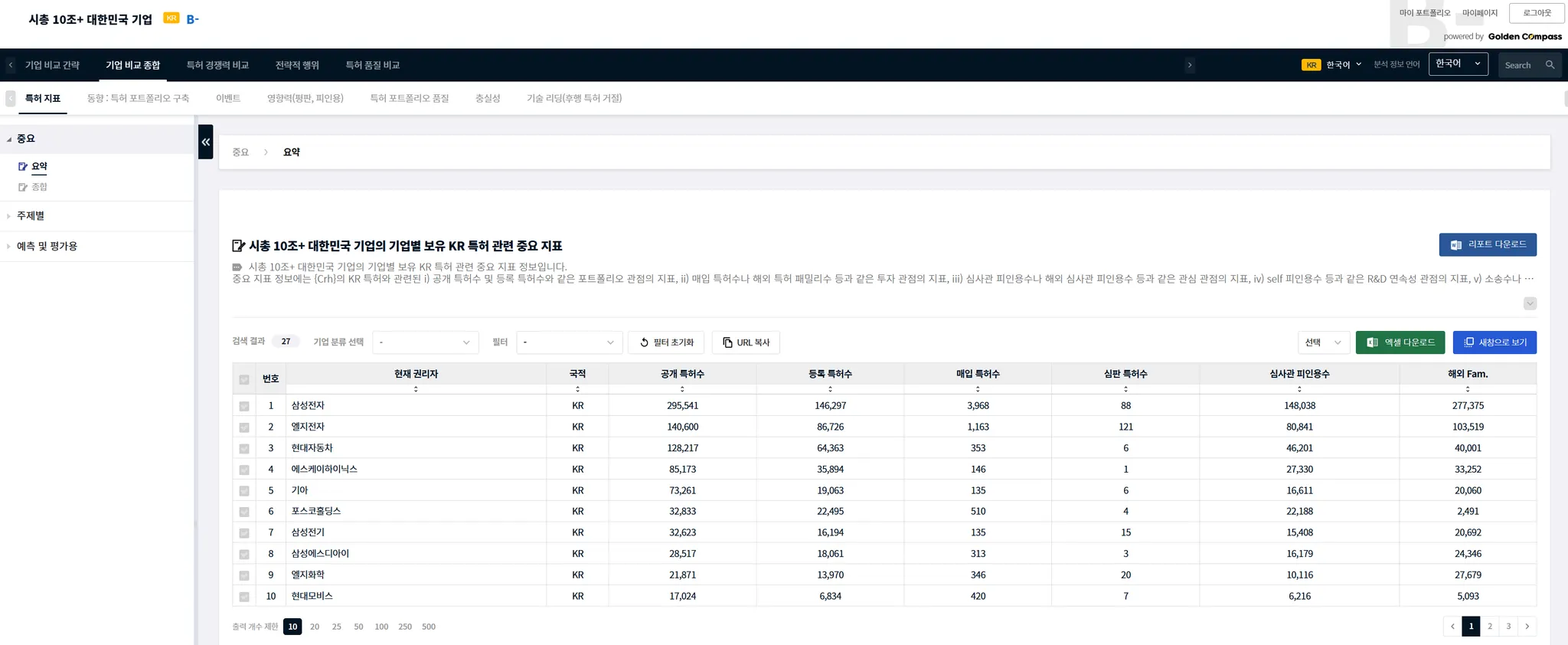
Task: Collapse the left sidebar with double-chevron icon
Action: [205, 142]
